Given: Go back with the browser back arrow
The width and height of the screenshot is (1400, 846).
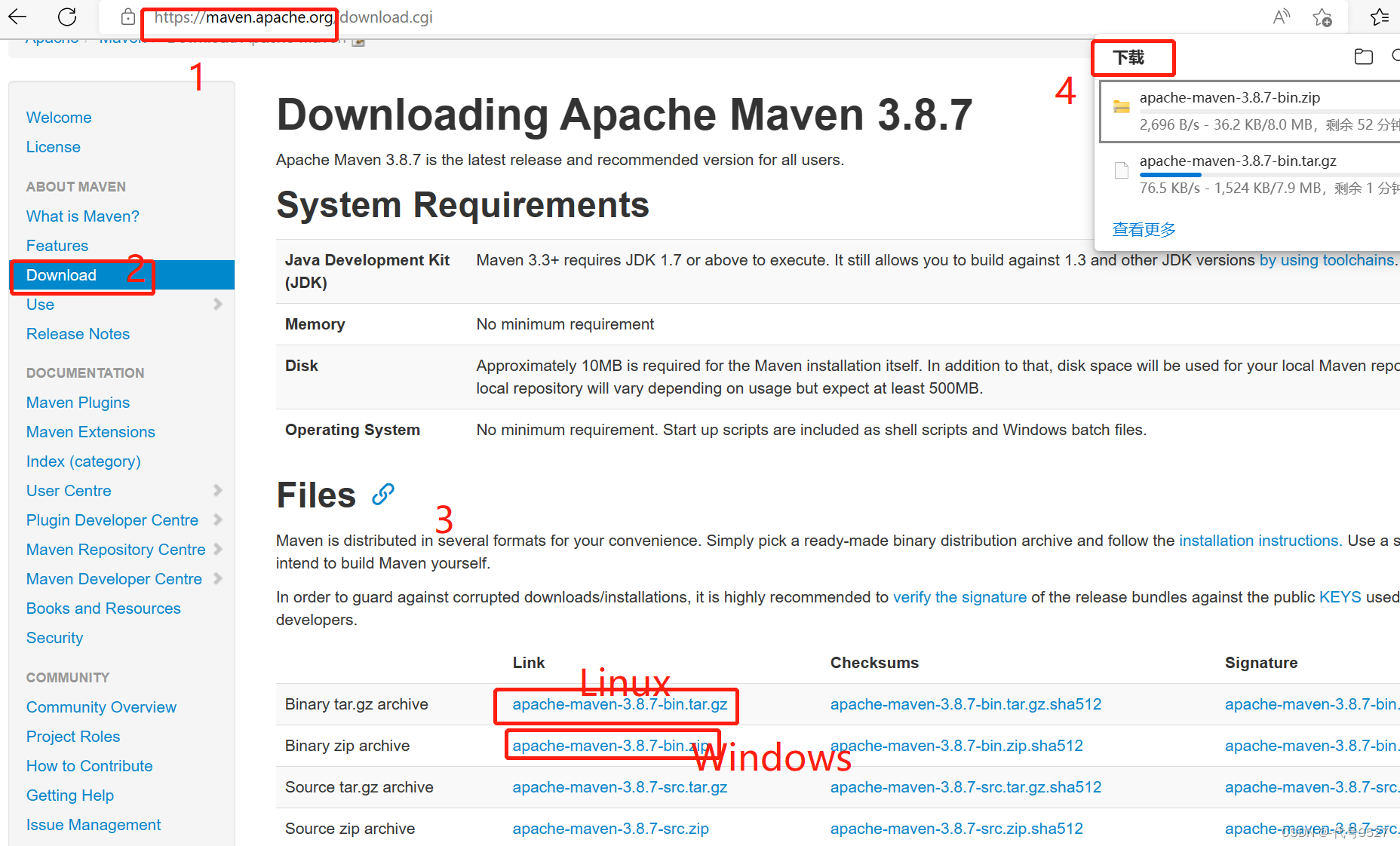Looking at the screenshot, I should (17, 17).
